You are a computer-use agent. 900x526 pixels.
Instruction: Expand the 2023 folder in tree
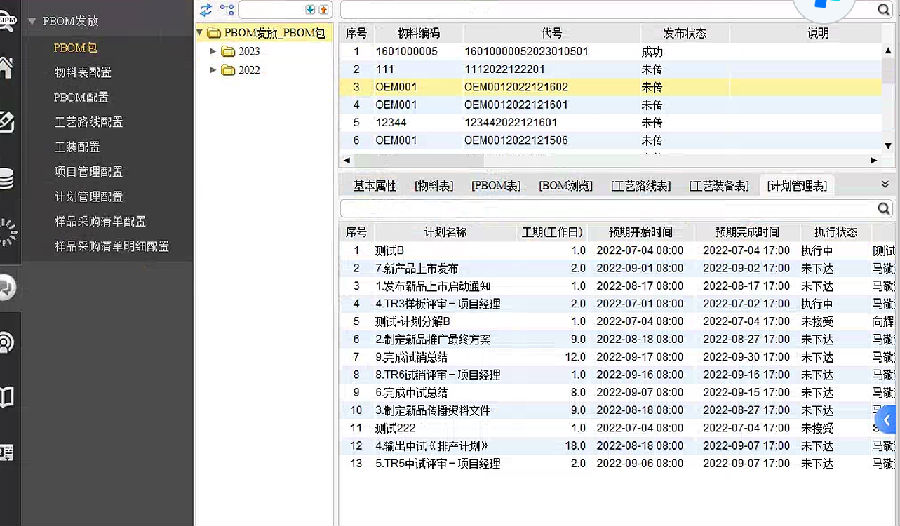[x=213, y=51]
